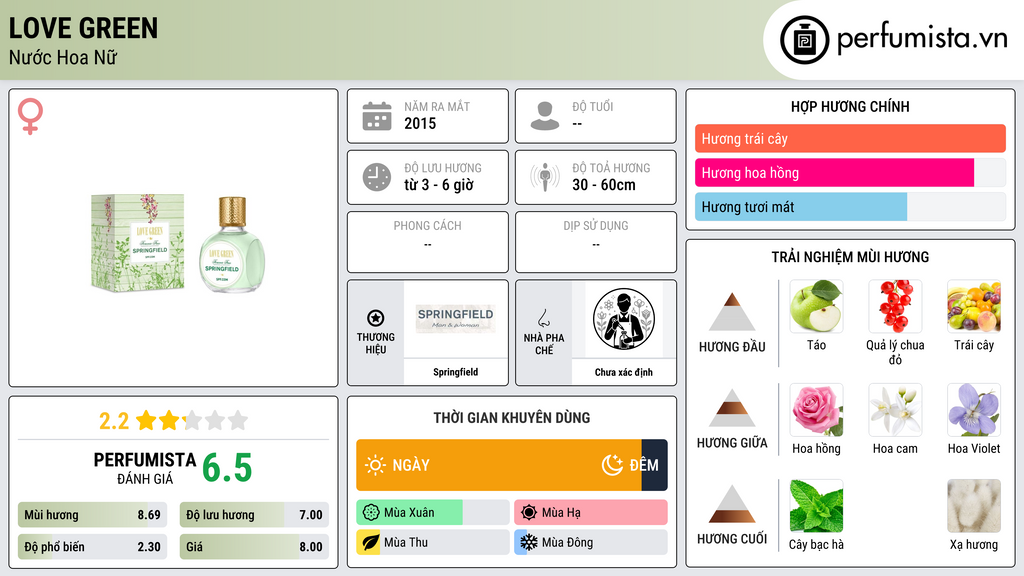Click the nose icon above Nhà pha chế
This screenshot has width=1024, height=576.
pos(543,318)
